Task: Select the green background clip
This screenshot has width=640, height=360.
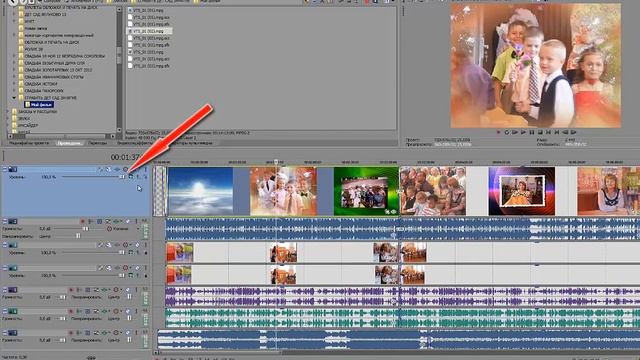Action: pos(366,191)
